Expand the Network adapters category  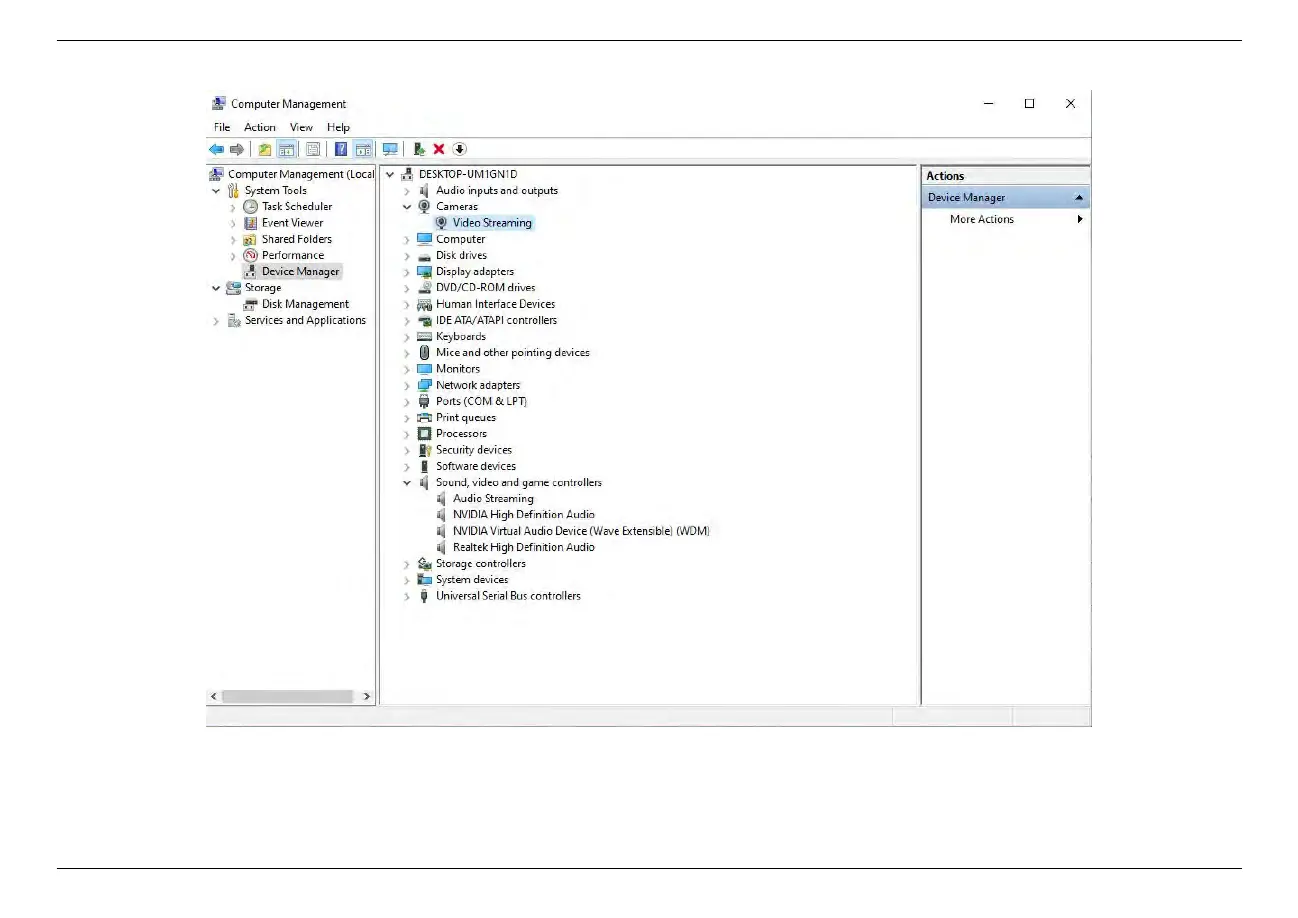click(x=407, y=386)
